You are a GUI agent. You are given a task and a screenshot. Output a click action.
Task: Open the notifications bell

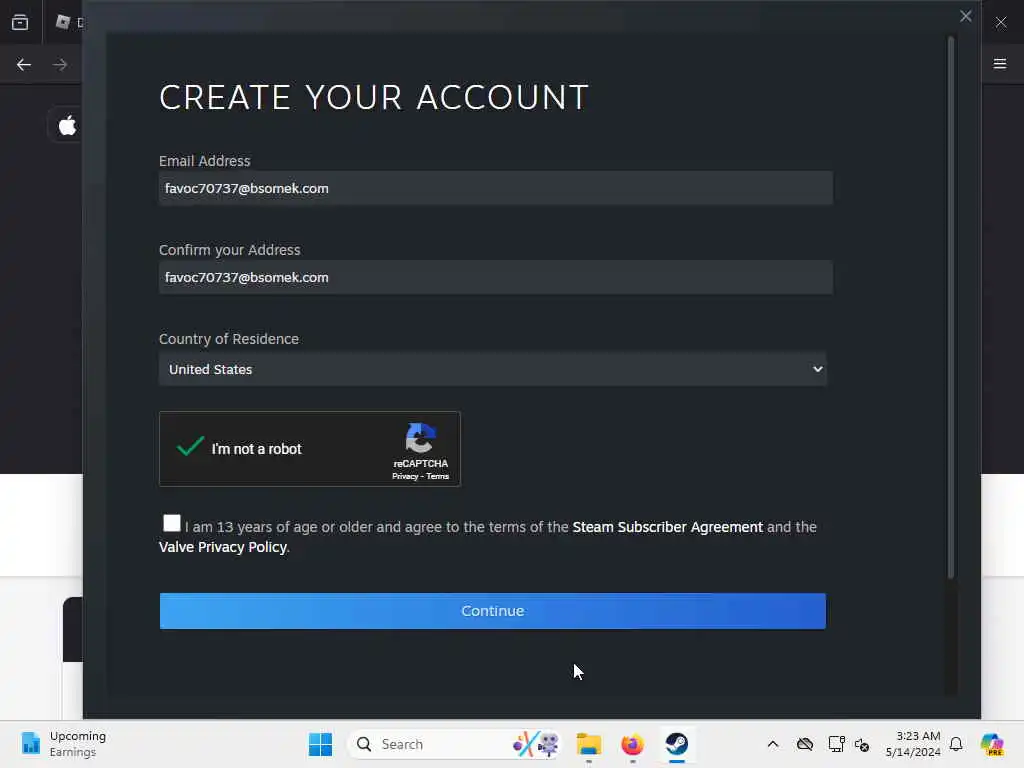956,744
